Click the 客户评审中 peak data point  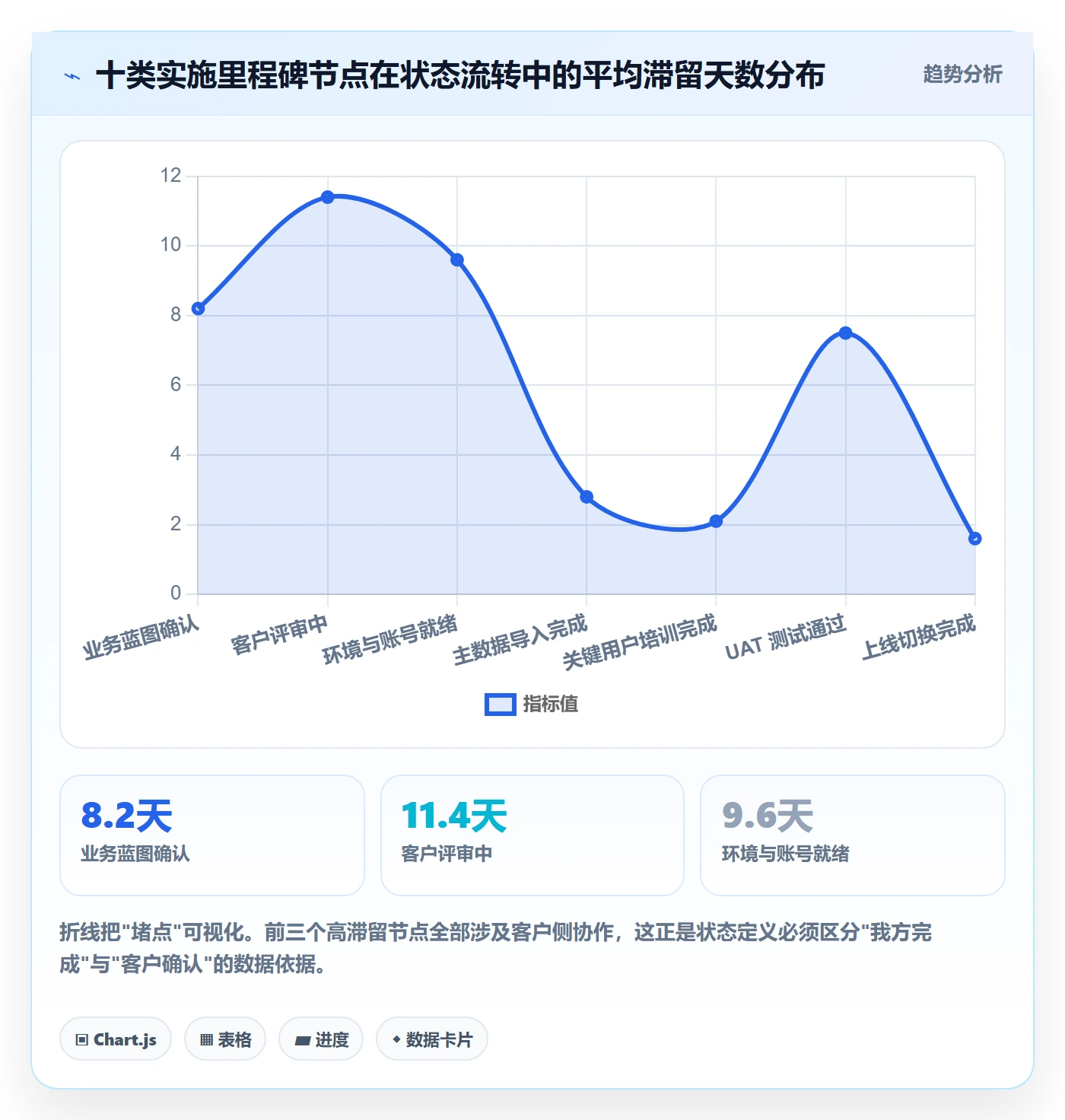328,197
